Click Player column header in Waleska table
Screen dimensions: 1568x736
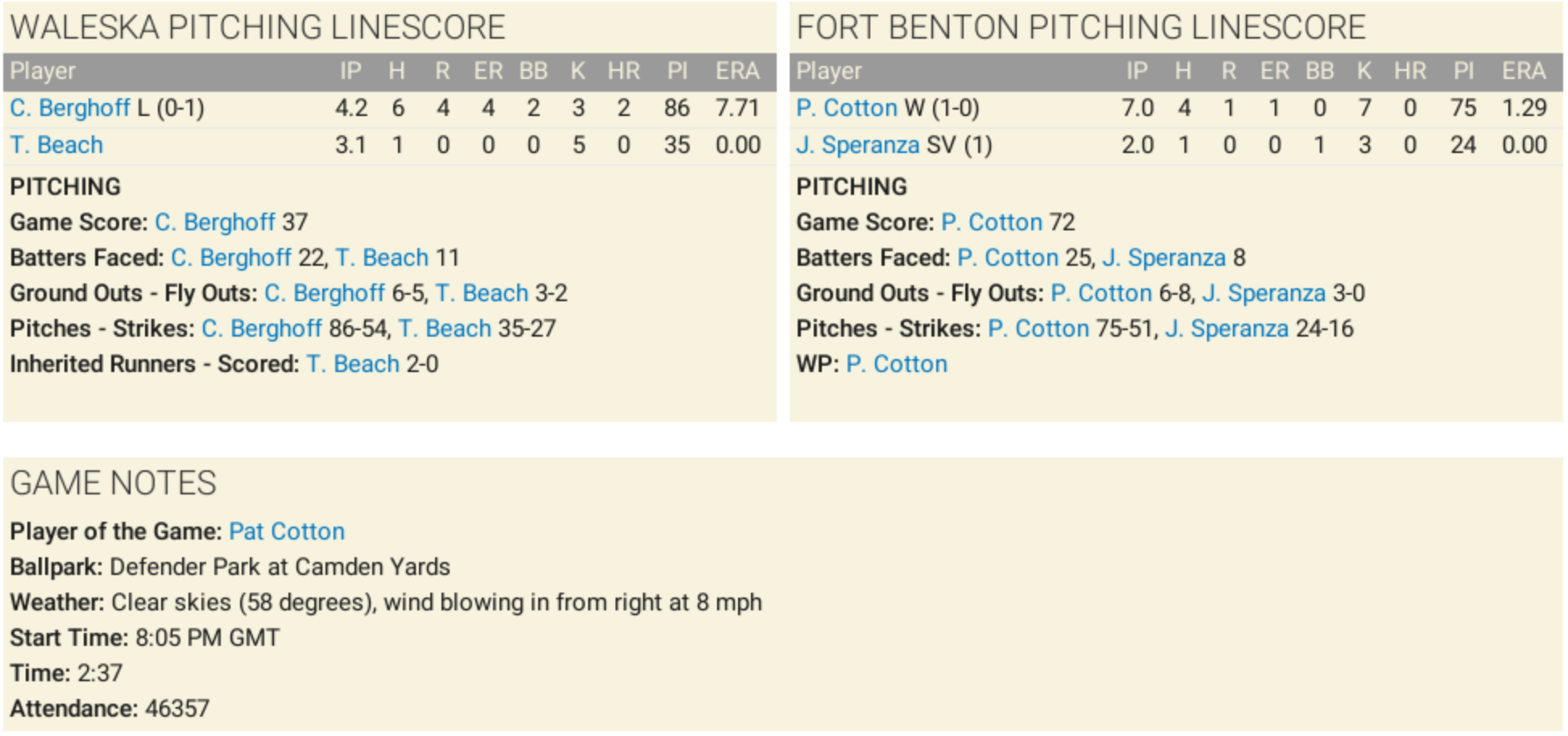43,72
